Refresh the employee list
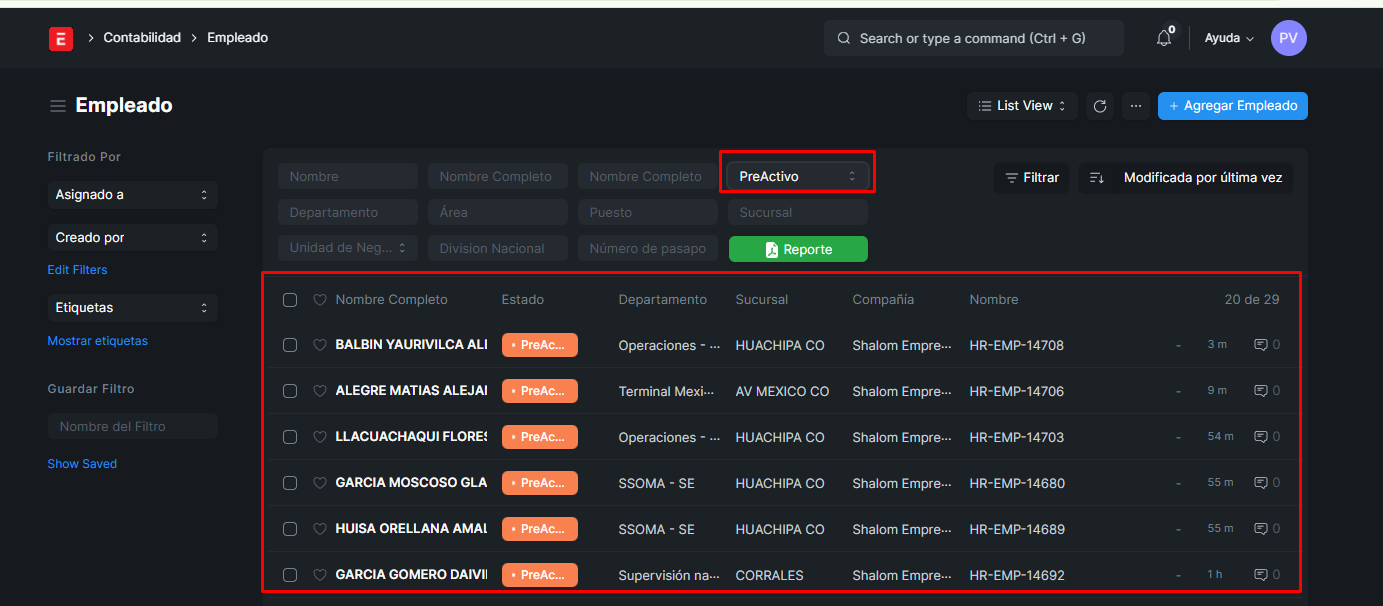The width and height of the screenshot is (1383, 606). pyautogui.click(x=1100, y=106)
